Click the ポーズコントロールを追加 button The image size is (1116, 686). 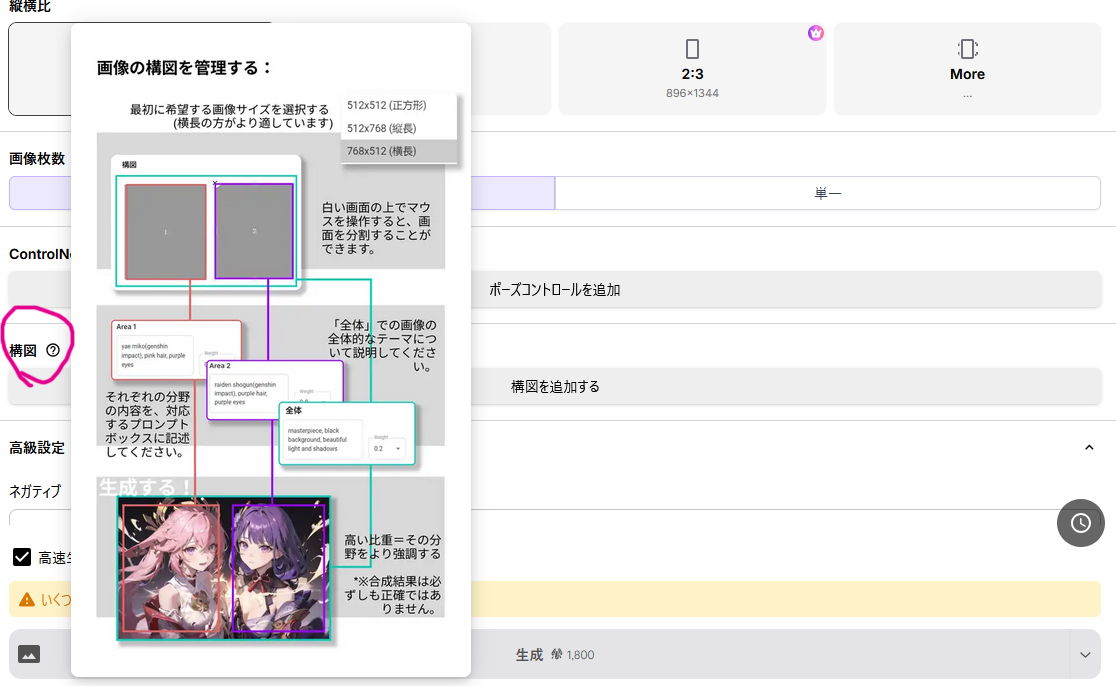(x=555, y=290)
